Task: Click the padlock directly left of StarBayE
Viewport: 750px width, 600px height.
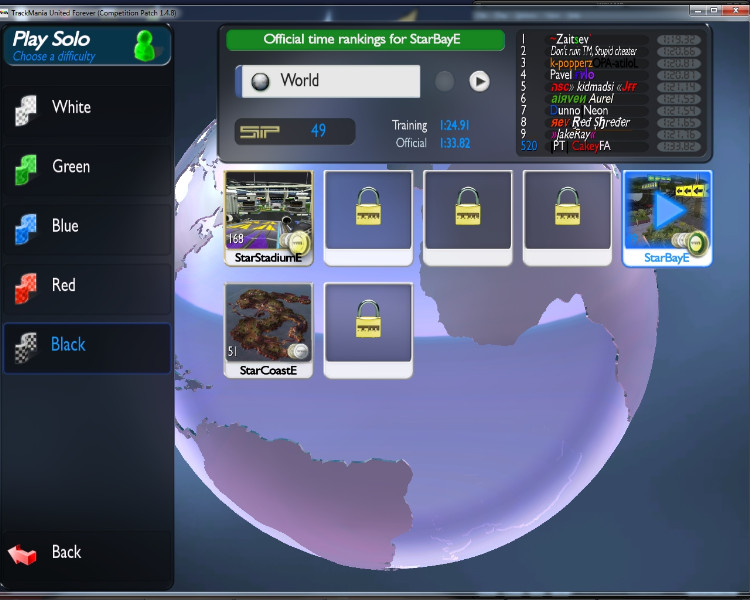Action: (x=568, y=211)
